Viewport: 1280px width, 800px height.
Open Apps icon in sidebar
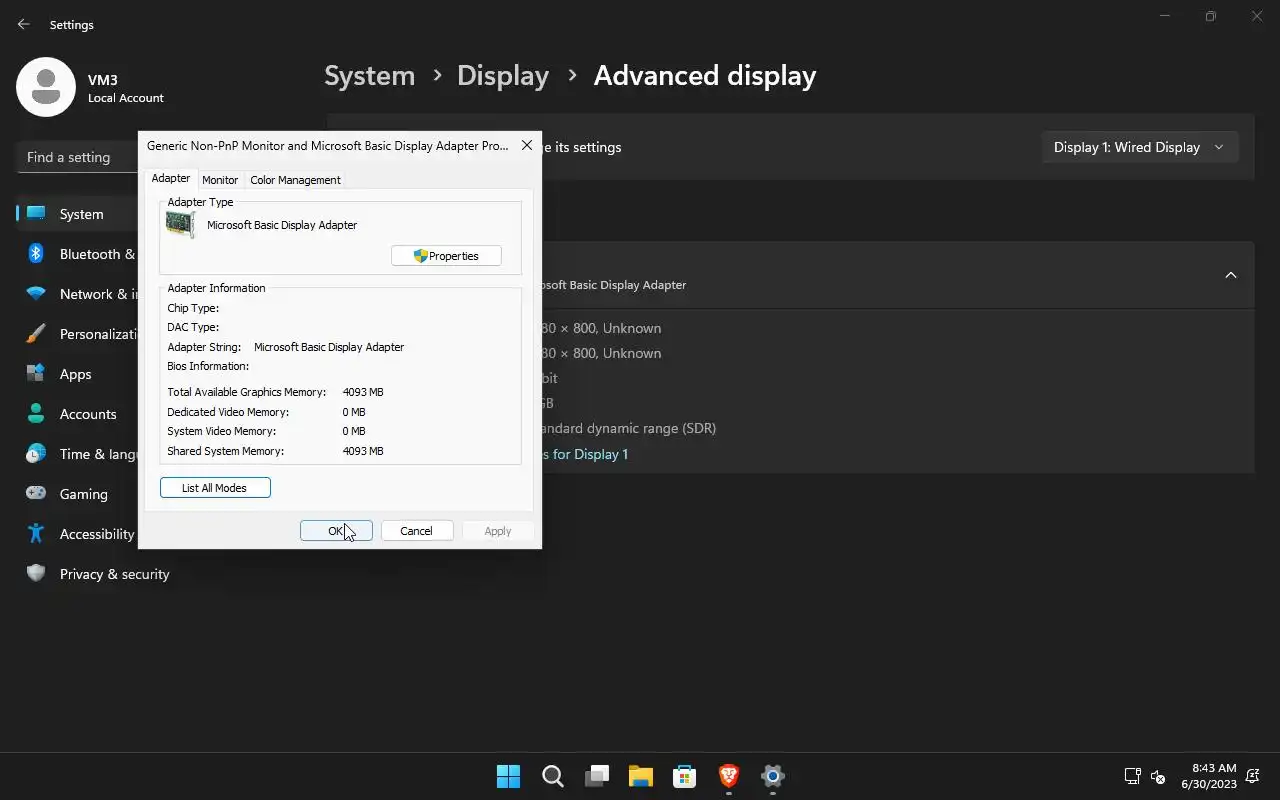[x=36, y=374]
